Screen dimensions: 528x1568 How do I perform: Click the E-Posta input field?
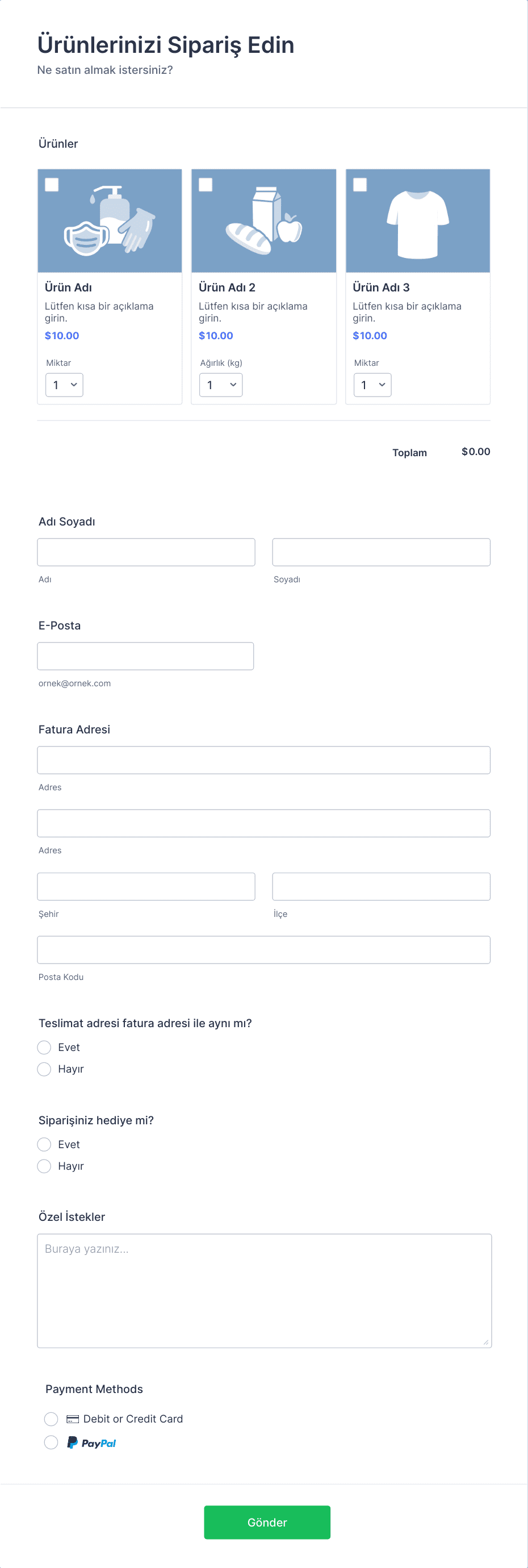145,656
